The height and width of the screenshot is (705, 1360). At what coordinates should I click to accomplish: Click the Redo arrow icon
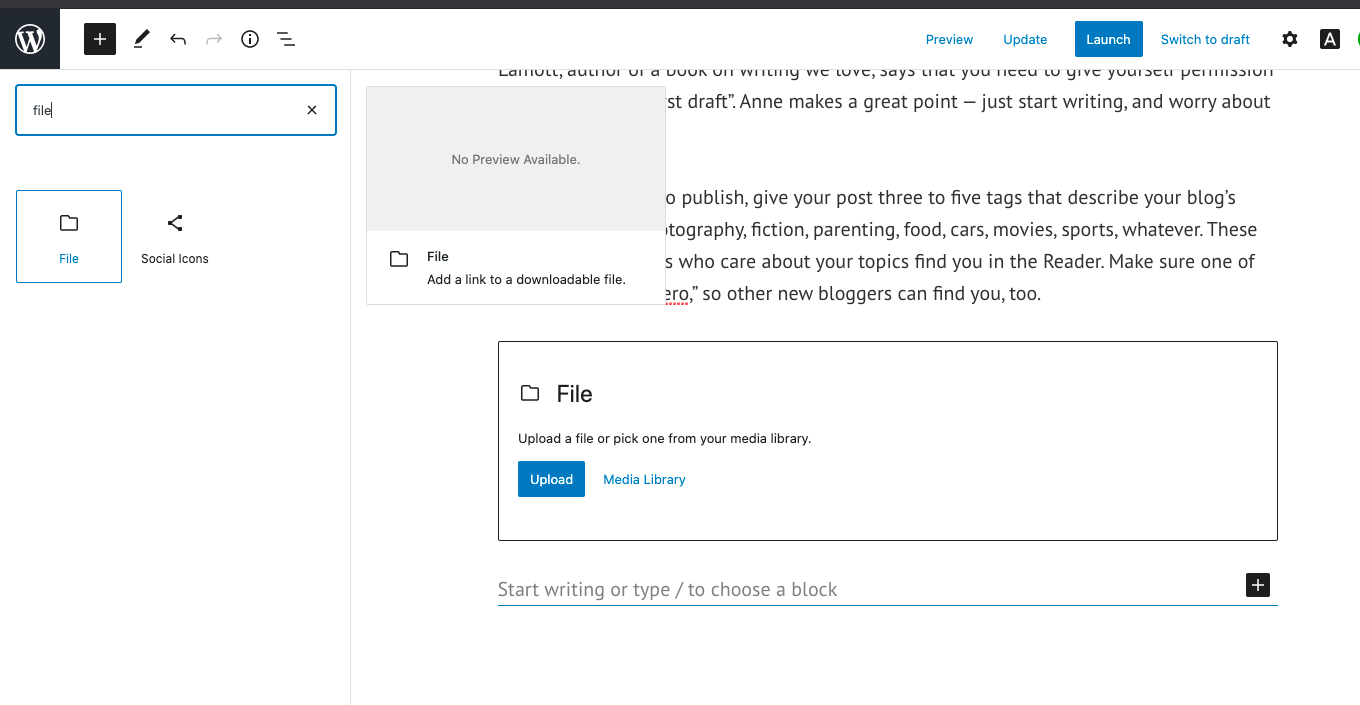(214, 39)
